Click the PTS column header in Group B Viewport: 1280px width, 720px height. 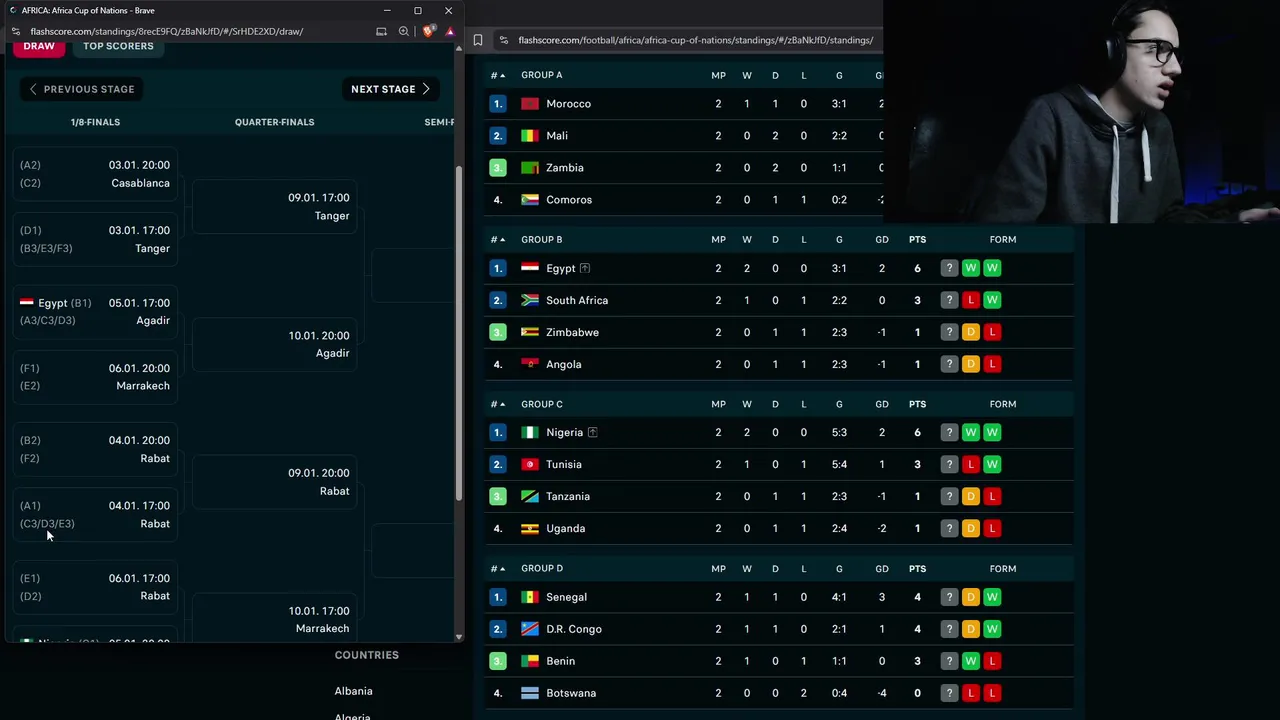pos(917,239)
